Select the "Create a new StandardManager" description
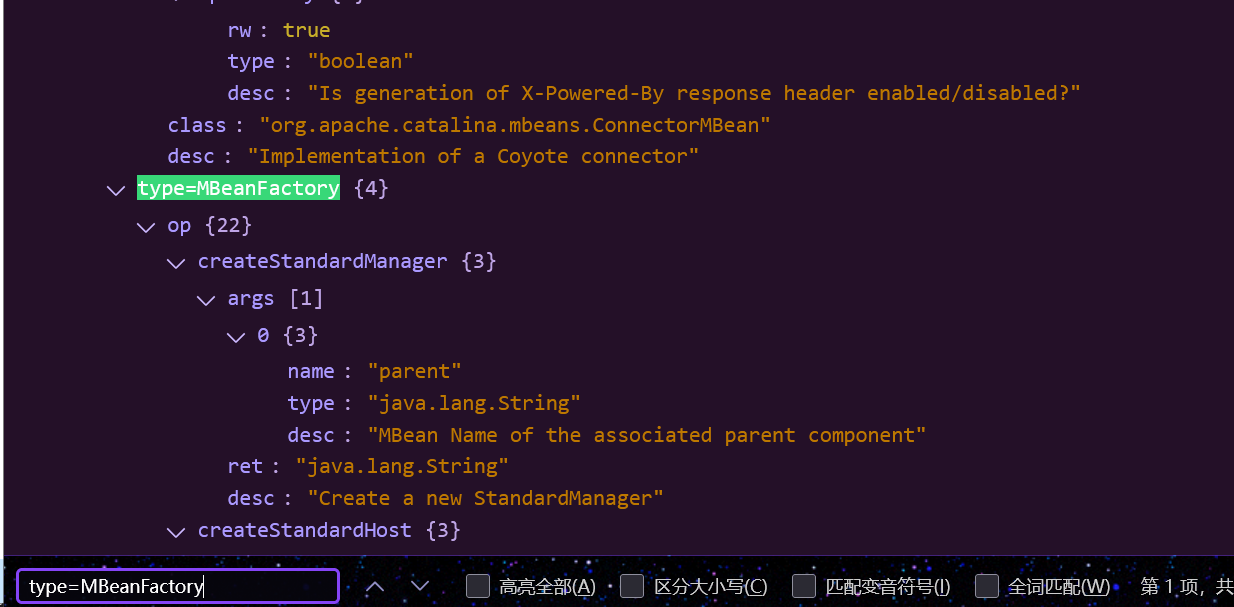This screenshot has width=1234, height=607. pos(485,498)
